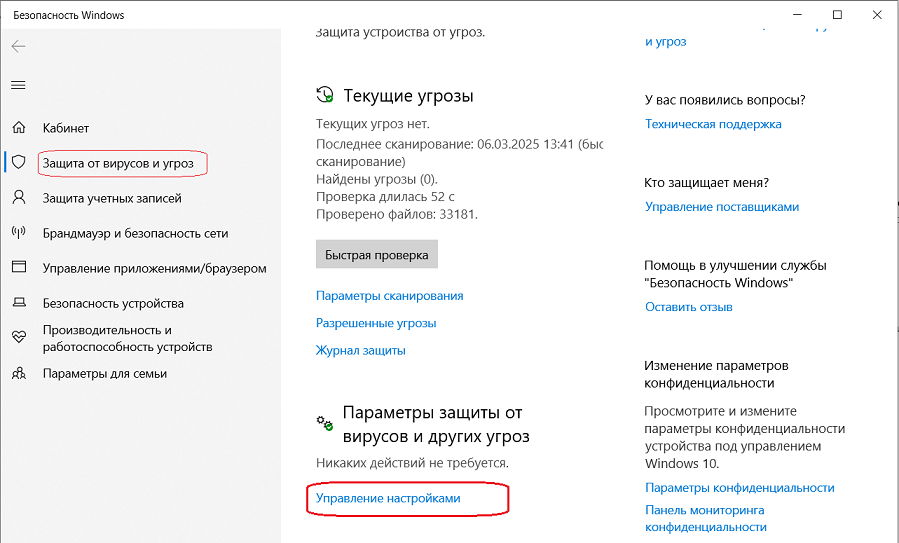Select Параметры для семьи in sidebar
899x543 pixels.
104,373
